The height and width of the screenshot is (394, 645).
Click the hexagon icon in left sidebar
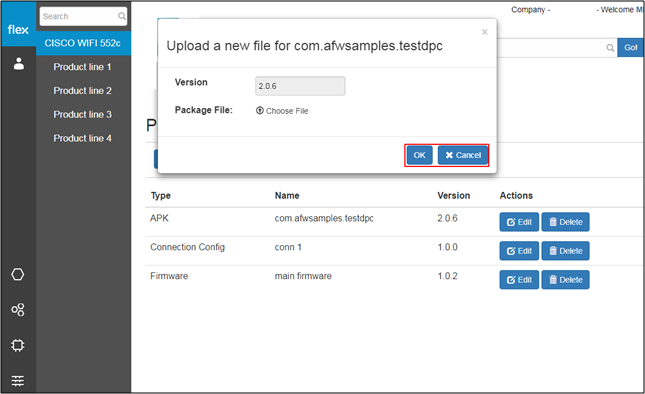point(18,274)
